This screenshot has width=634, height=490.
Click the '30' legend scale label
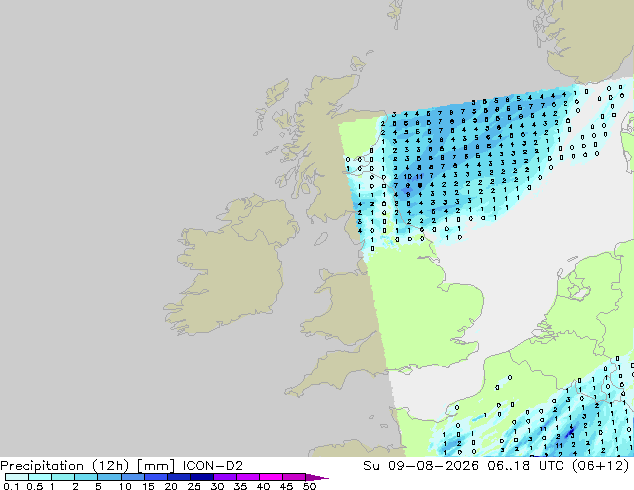click(x=217, y=486)
